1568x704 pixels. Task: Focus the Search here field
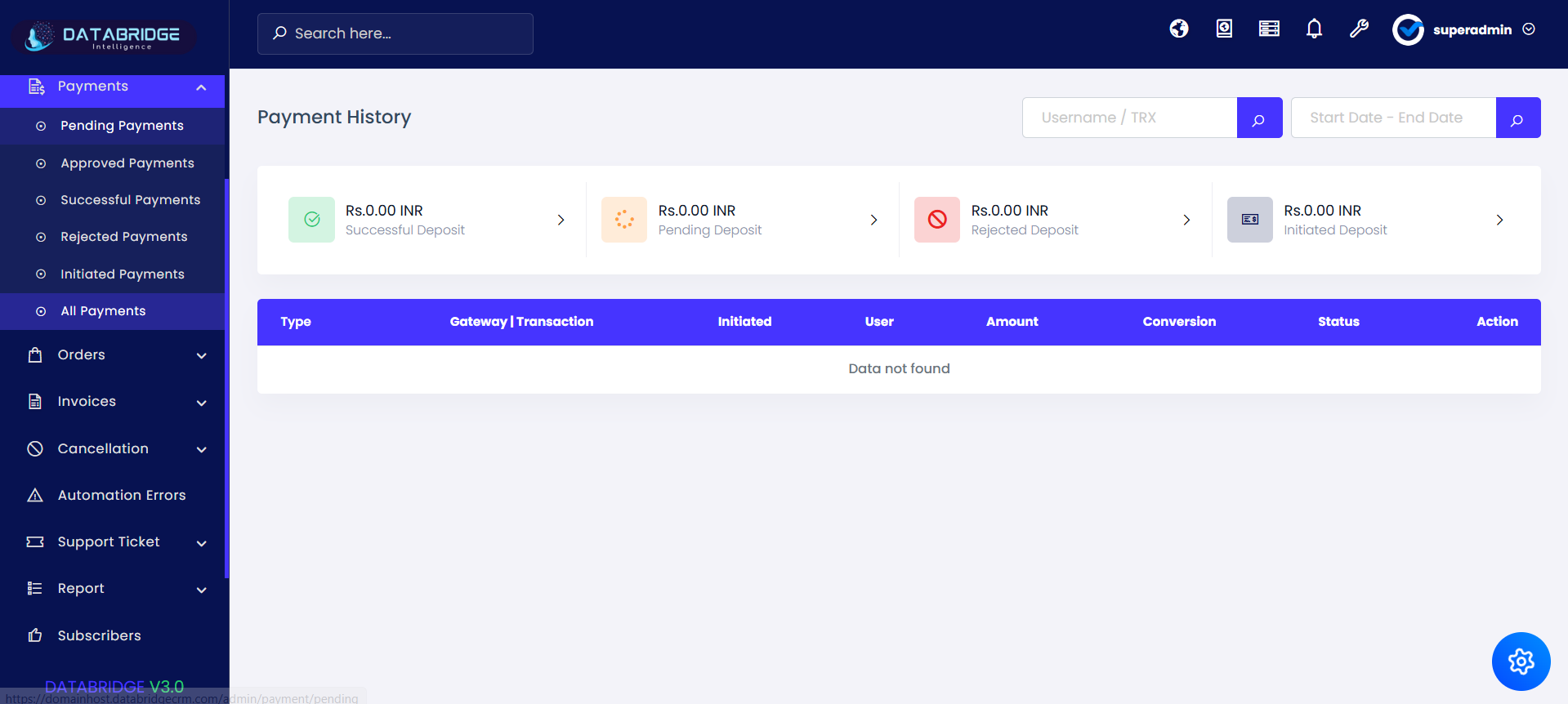click(395, 33)
